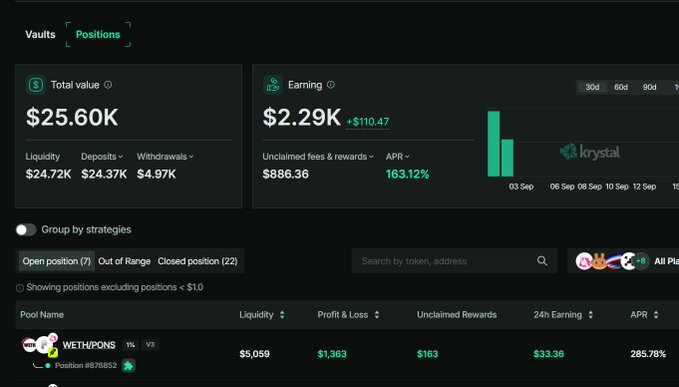Filter by Out of Range positions
Screen dimensions: 679x387
tap(124, 261)
